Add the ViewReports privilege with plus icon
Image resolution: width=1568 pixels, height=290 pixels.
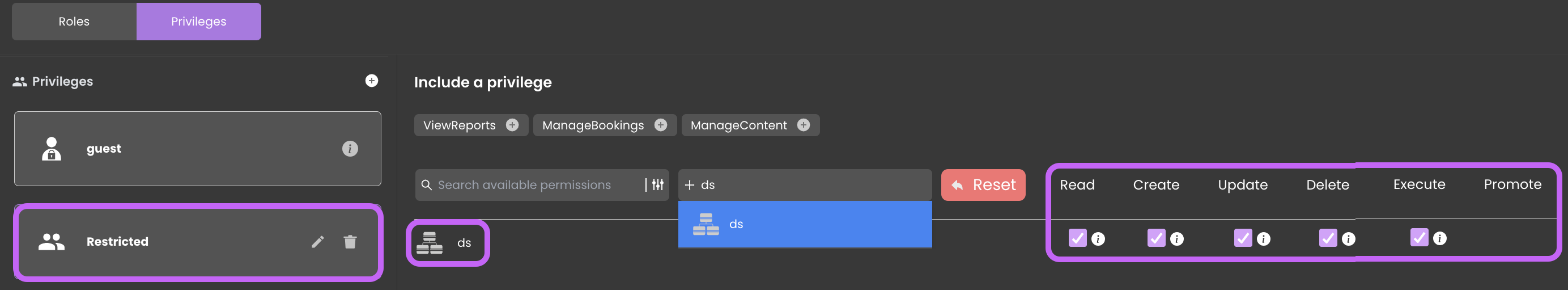pyautogui.click(x=512, y=125)
